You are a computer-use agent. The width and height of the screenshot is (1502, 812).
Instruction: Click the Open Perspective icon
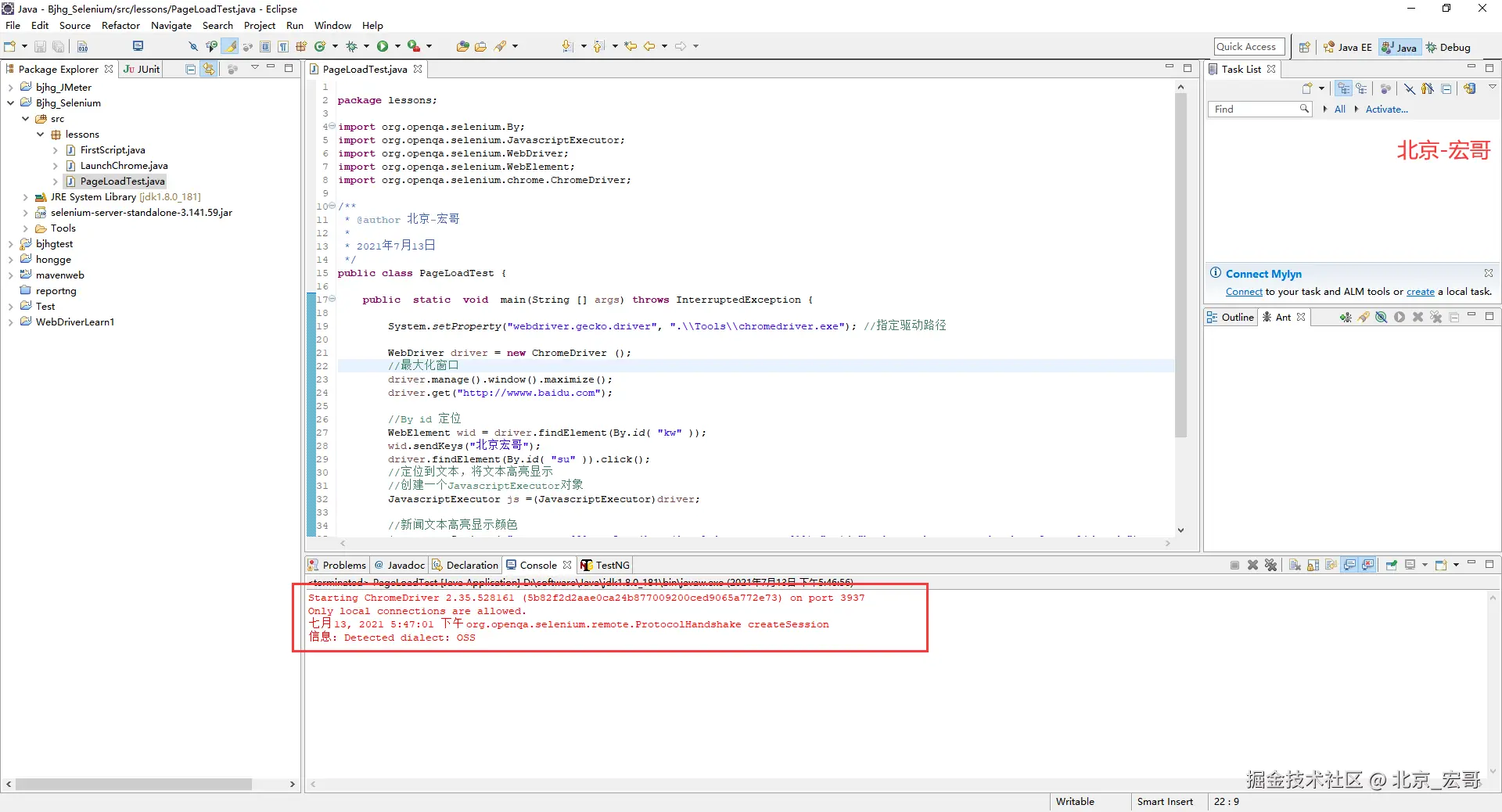[x=1304, y=48]
